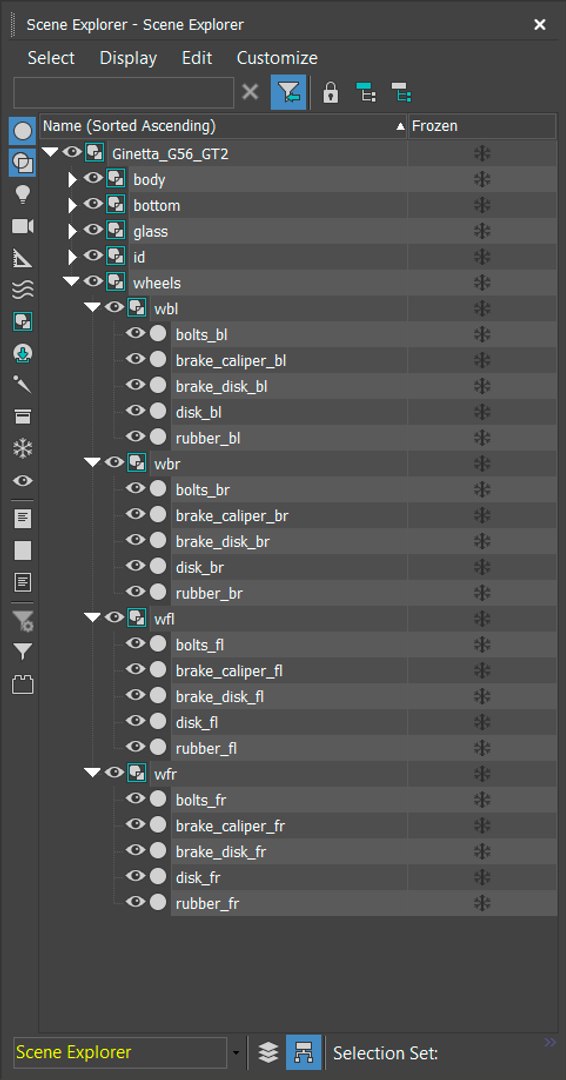Sort by the Frozen column header

click(x=482, y=126)
